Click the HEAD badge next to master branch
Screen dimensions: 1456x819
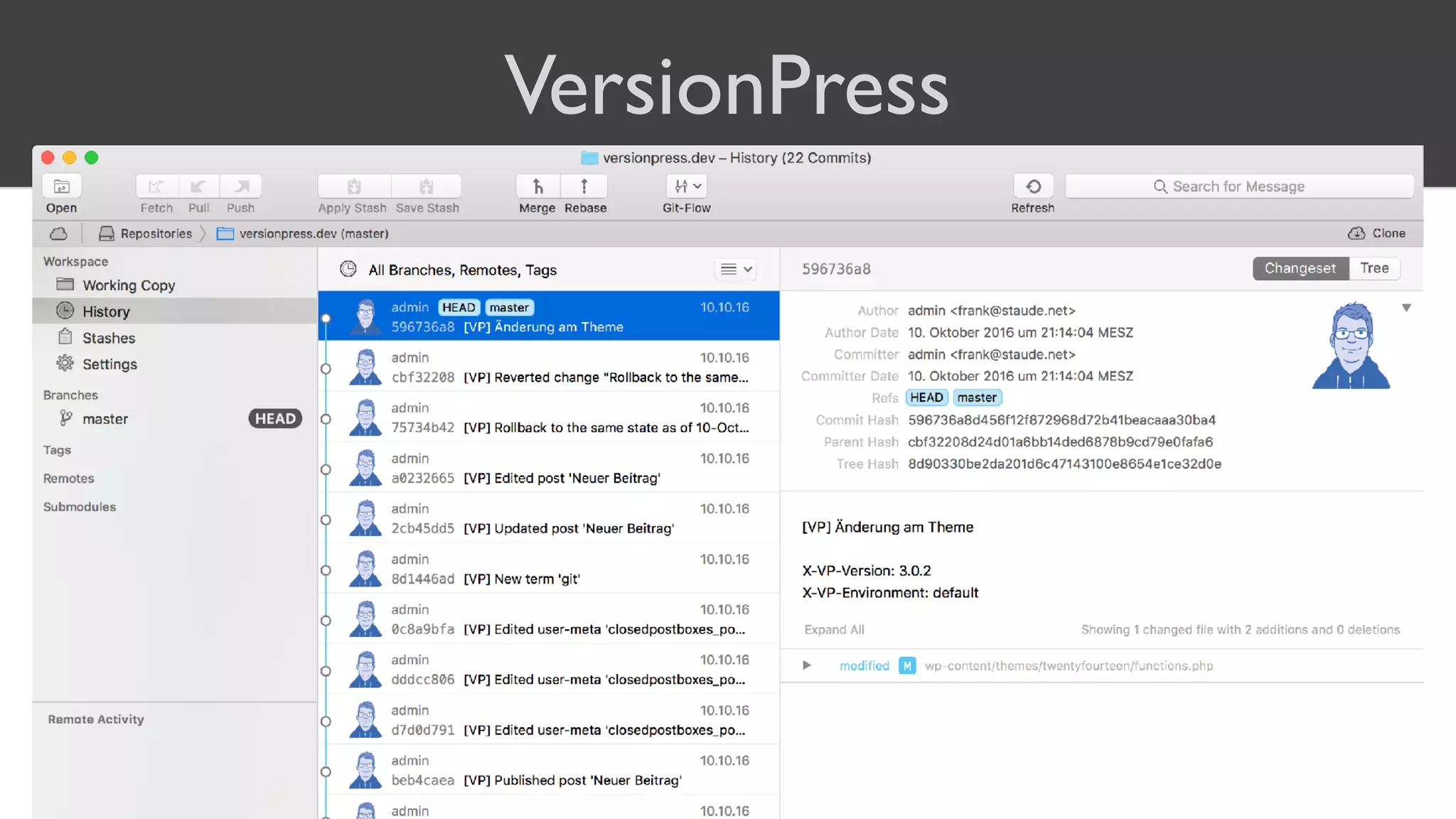click(275, 419)
